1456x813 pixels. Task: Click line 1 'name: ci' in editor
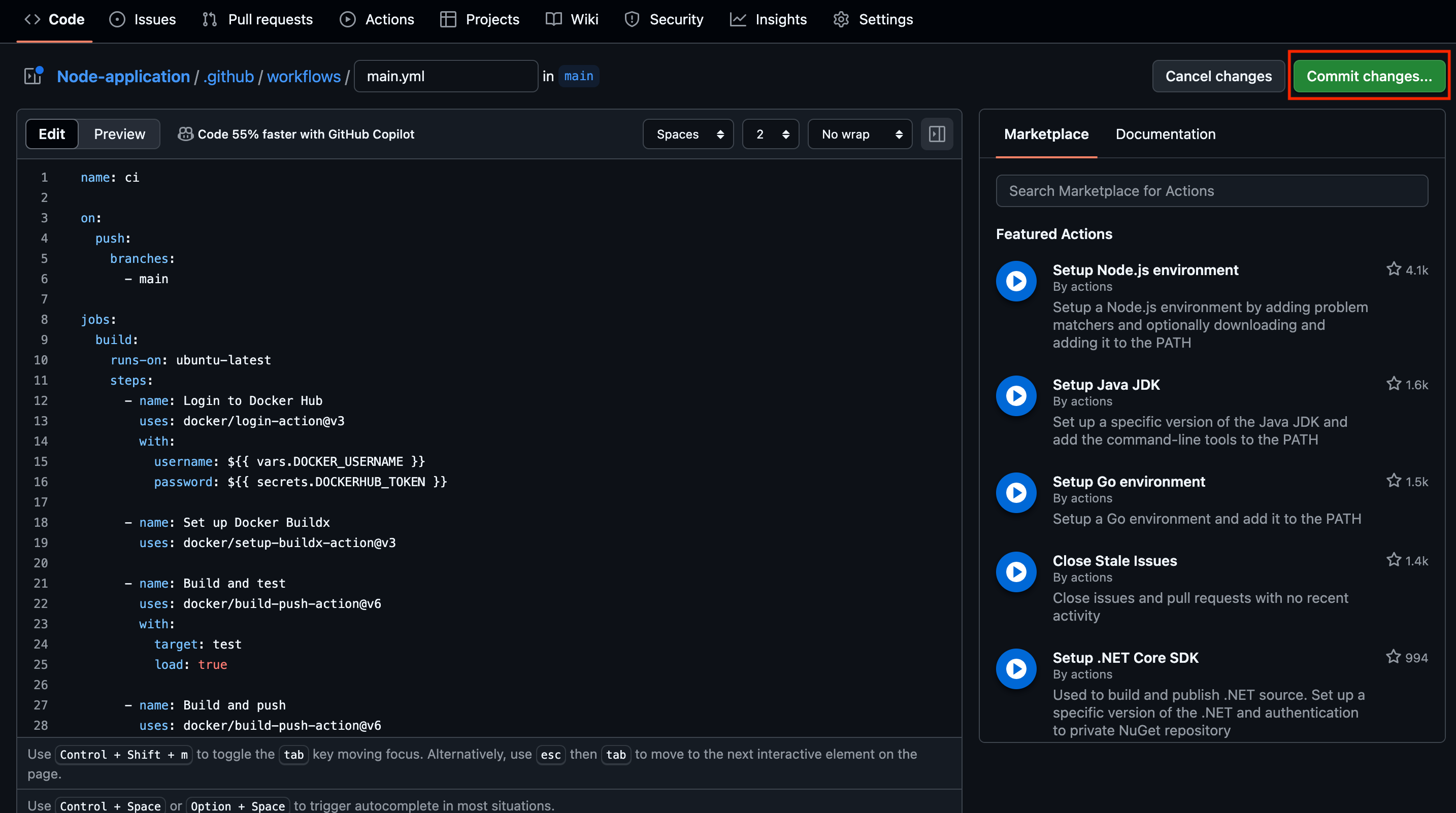[110, 178]
